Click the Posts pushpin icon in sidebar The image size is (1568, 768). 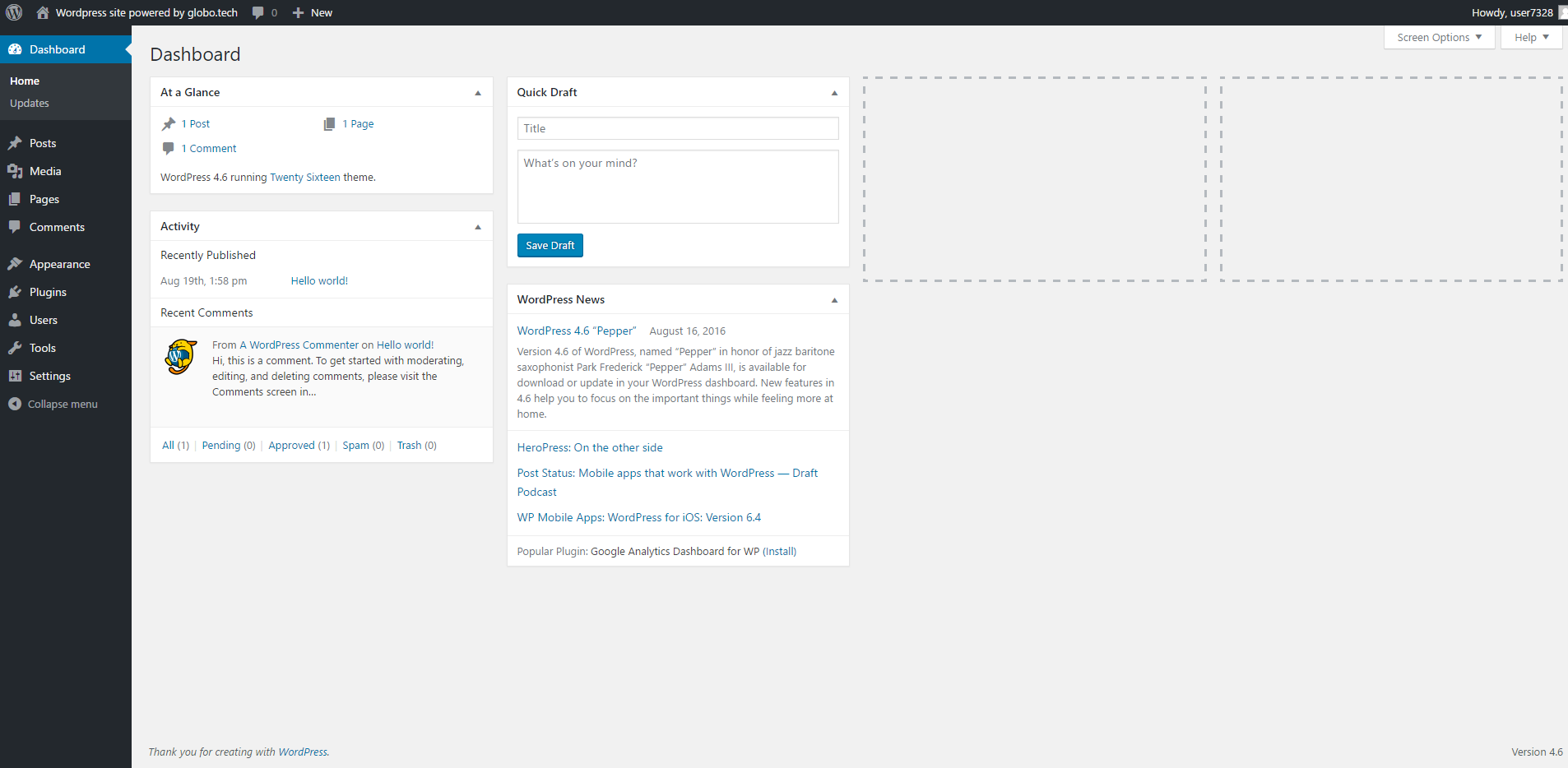point(15,143)
